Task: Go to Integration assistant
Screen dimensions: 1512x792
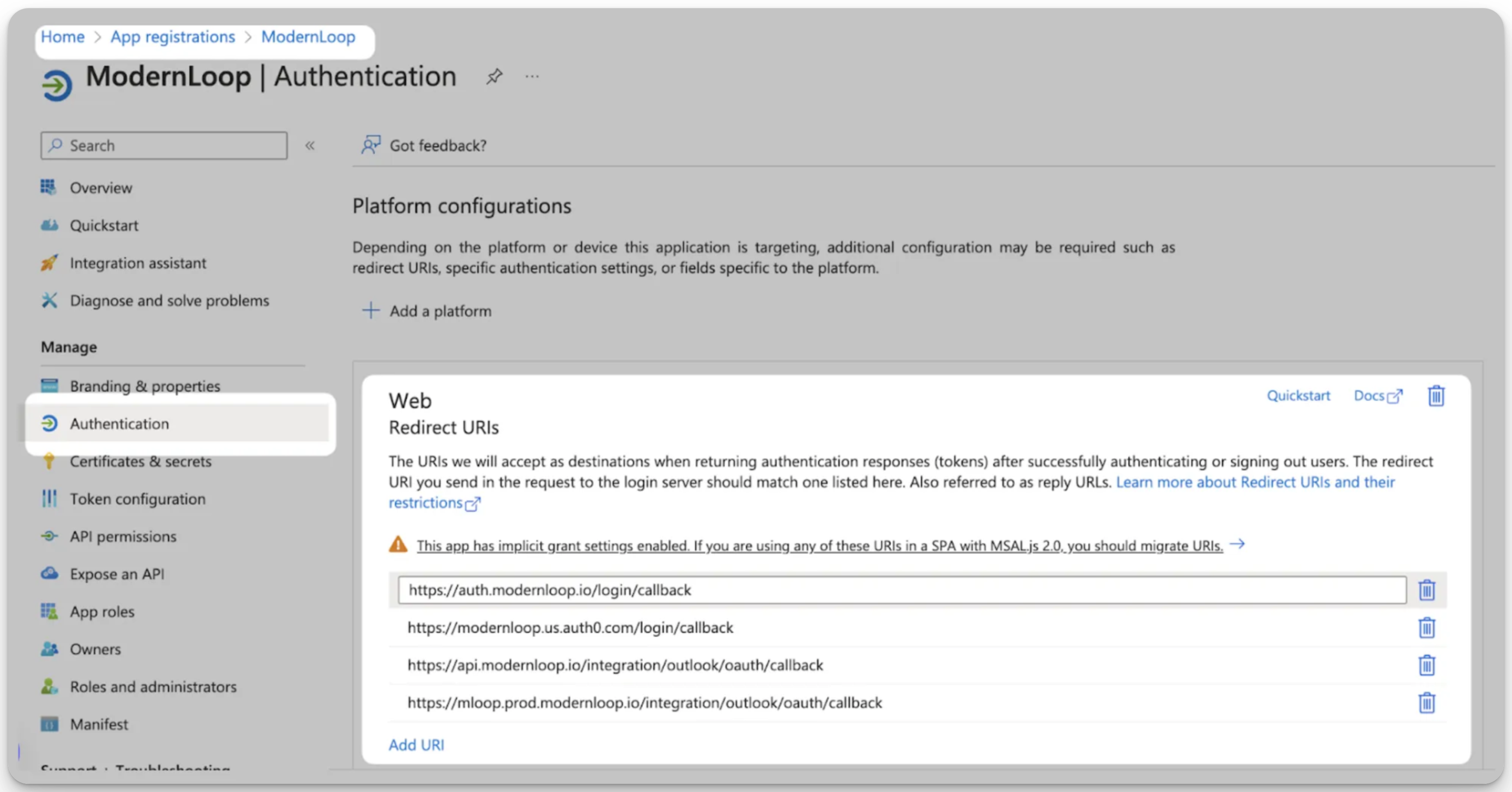Action: coord(138,263)
